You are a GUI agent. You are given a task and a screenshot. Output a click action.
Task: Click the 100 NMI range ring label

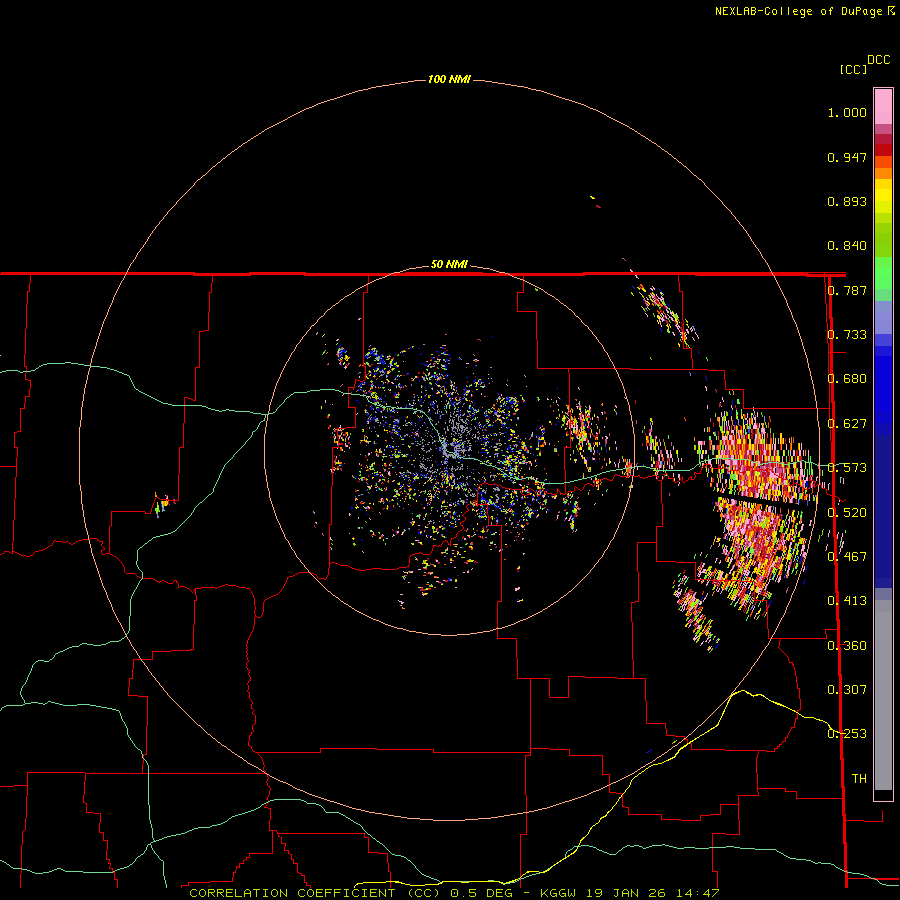click(x=449, y=79)
